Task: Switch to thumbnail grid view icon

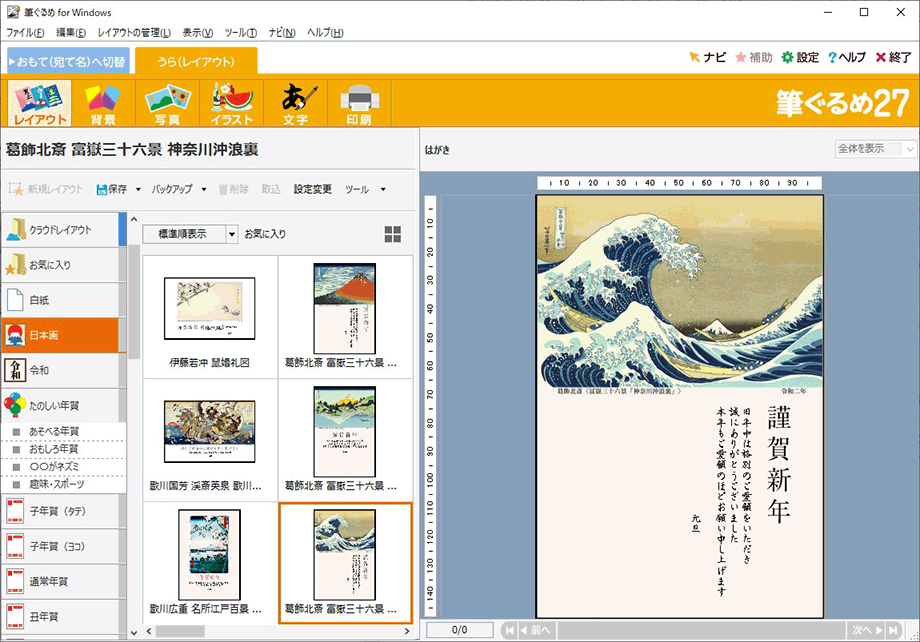Action: click(393, 234)
